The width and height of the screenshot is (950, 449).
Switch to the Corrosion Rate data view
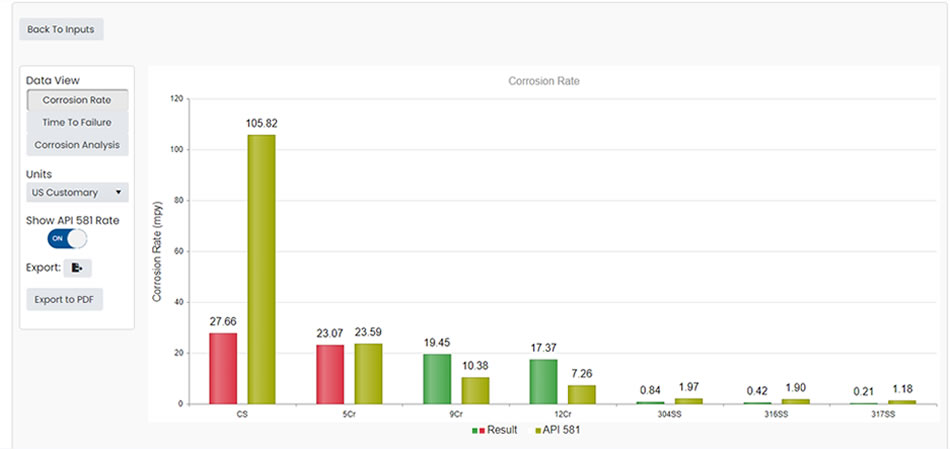[77, 100]
